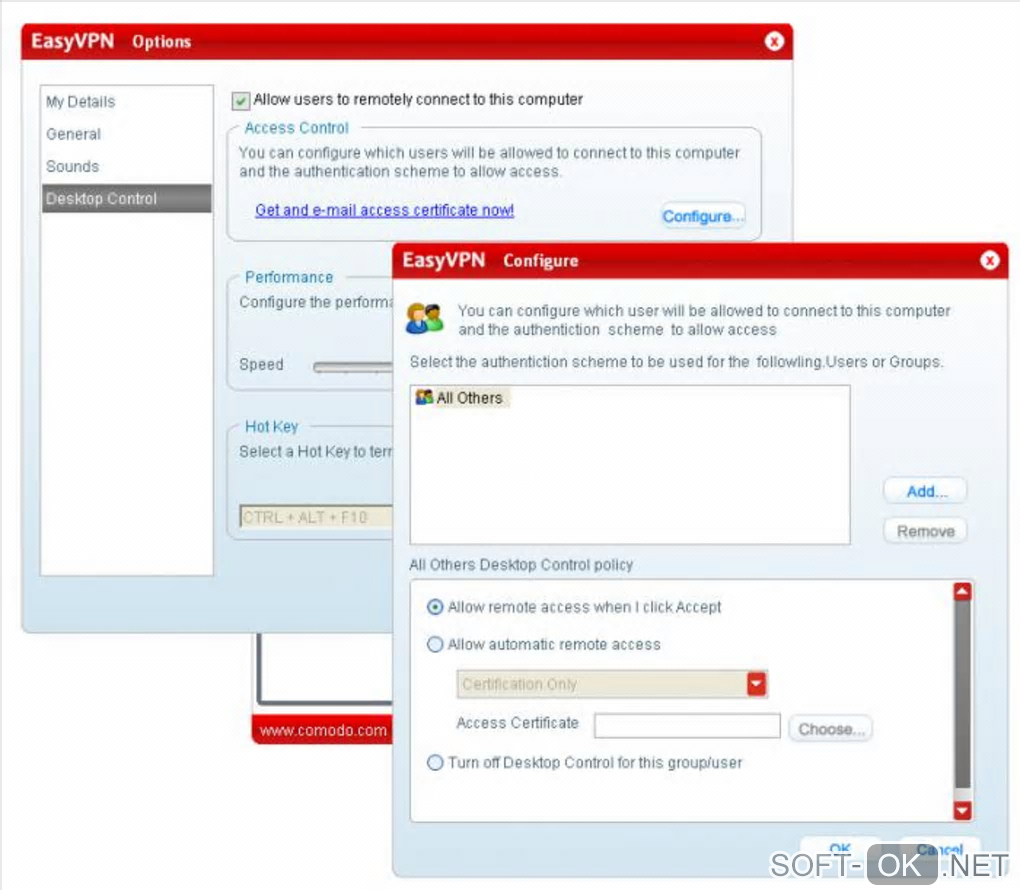This screenshot has height=890, width=1020.
Task: Click the Access Certificate input field
Action: (x=687, y=726)
